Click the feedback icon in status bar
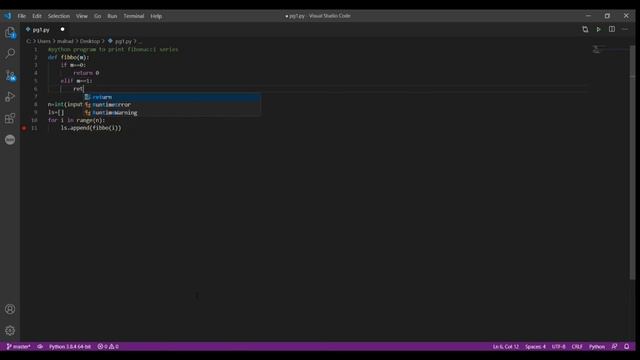Screen dimensions: 640x360 coord(614,347)
